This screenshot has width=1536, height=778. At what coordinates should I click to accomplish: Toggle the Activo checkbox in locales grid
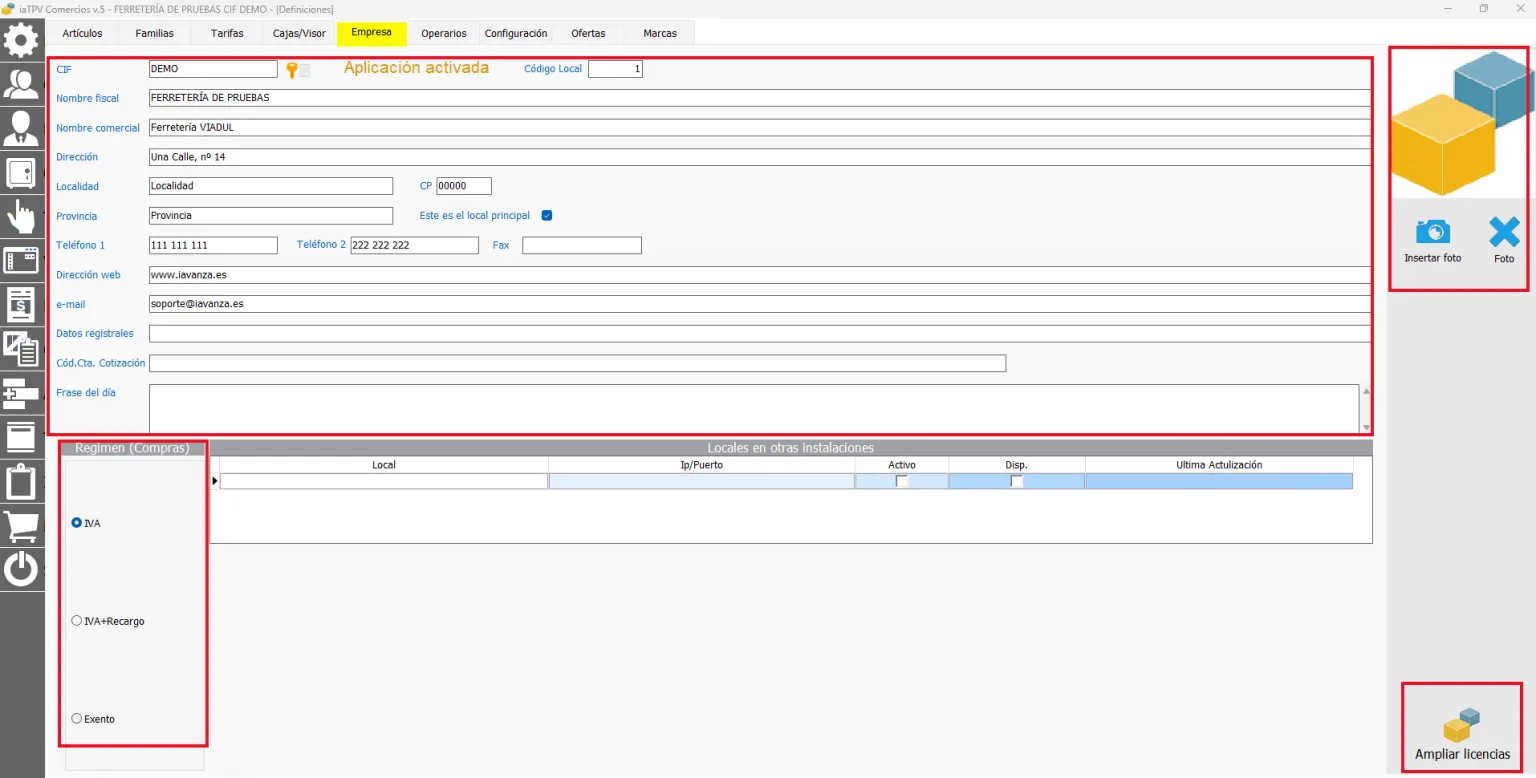click(x=902, y=481)
